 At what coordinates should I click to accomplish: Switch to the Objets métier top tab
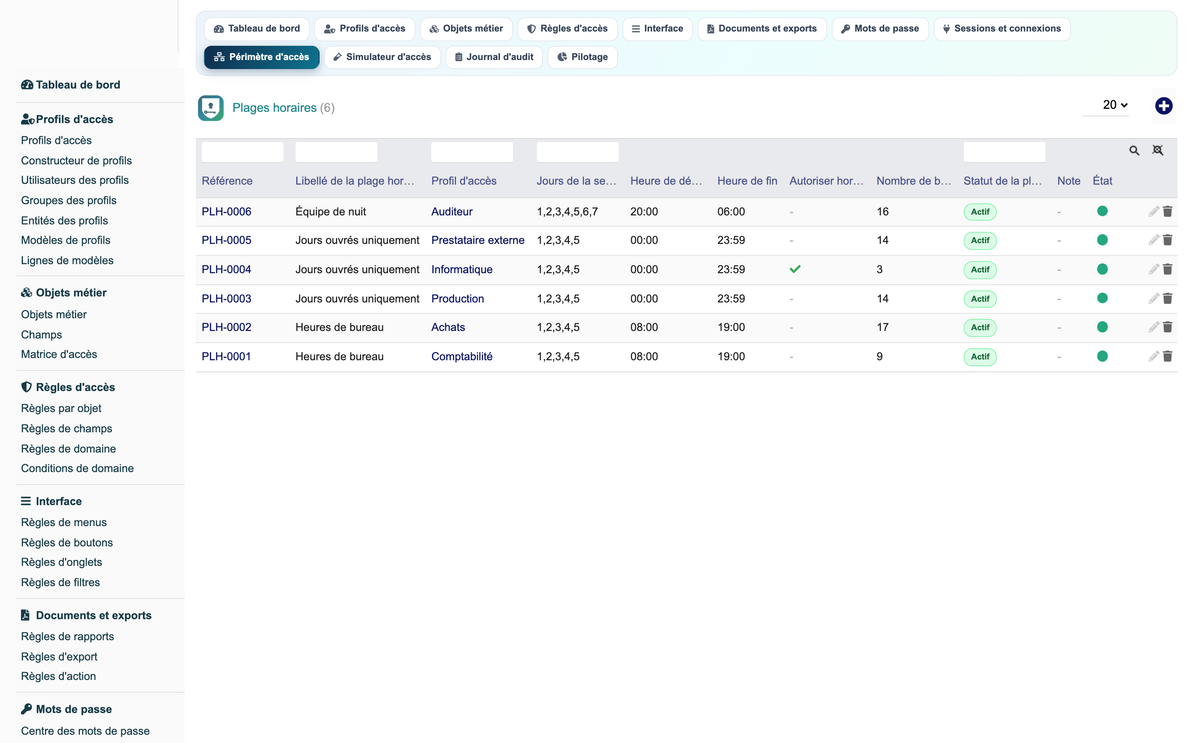pos(466,29)
